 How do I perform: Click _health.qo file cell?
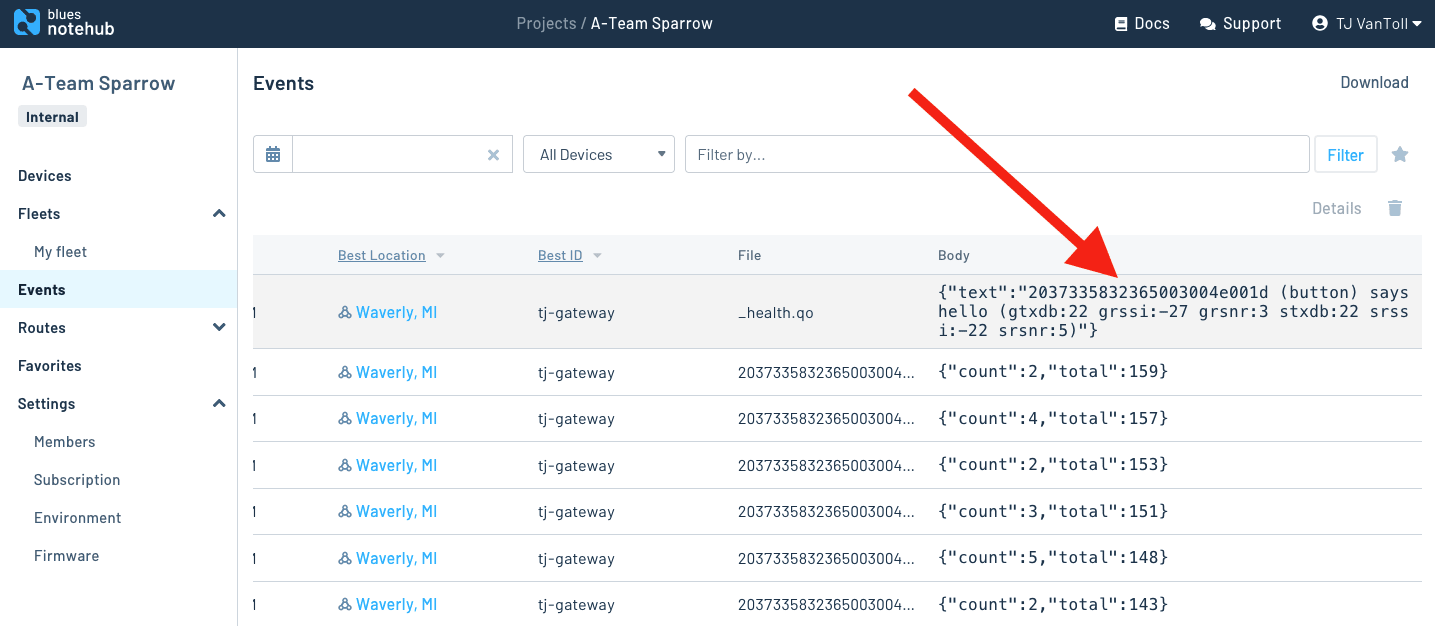775,313
